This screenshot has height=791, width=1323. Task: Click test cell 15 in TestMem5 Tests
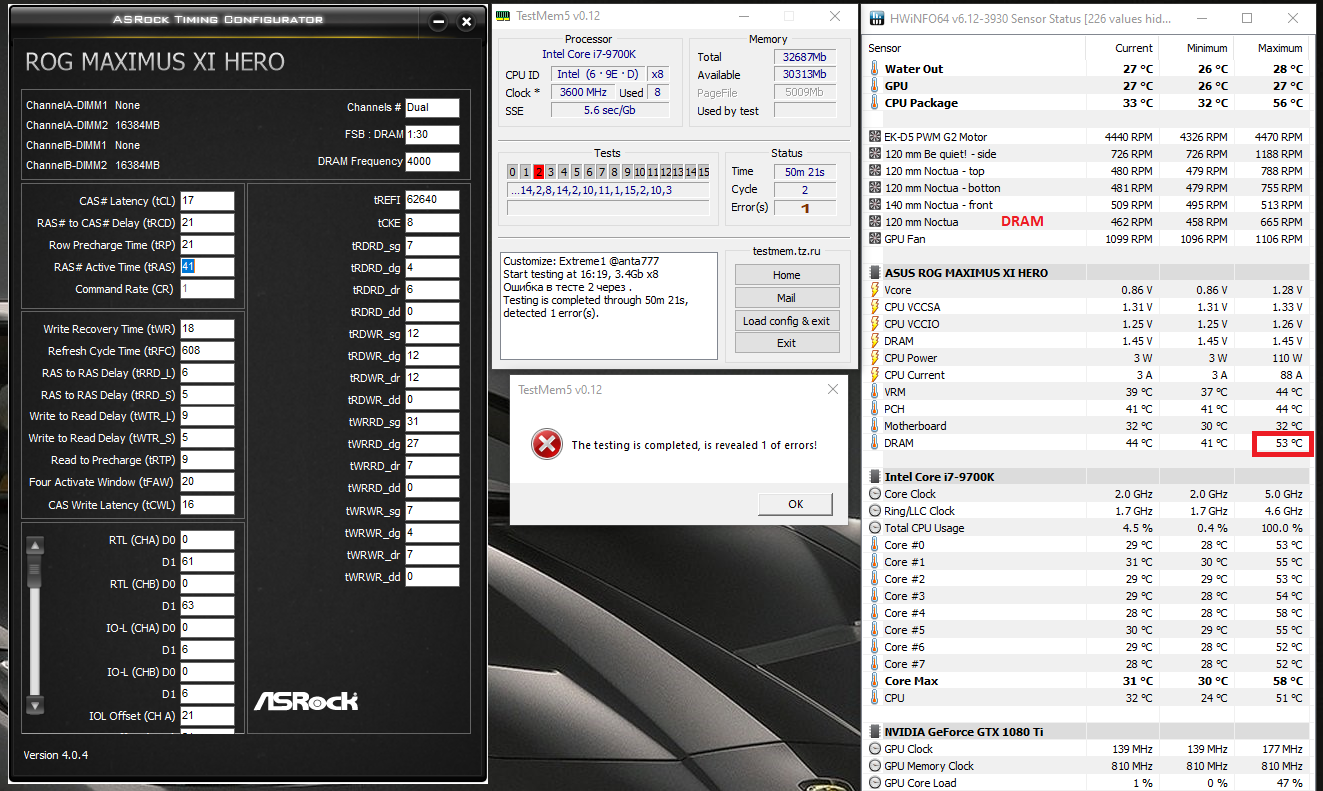point(704,172)
